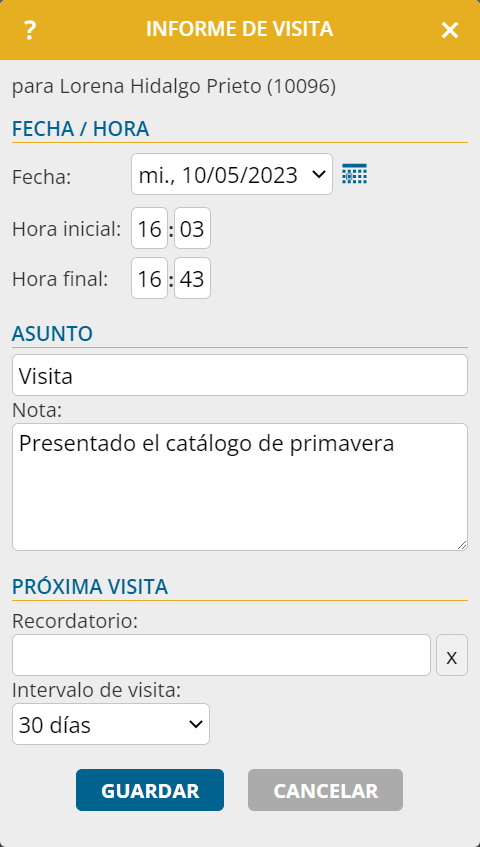The height and width of the screenshot is (847, 480).
Task: Save the report with Guardar
Action: point(150,790)
